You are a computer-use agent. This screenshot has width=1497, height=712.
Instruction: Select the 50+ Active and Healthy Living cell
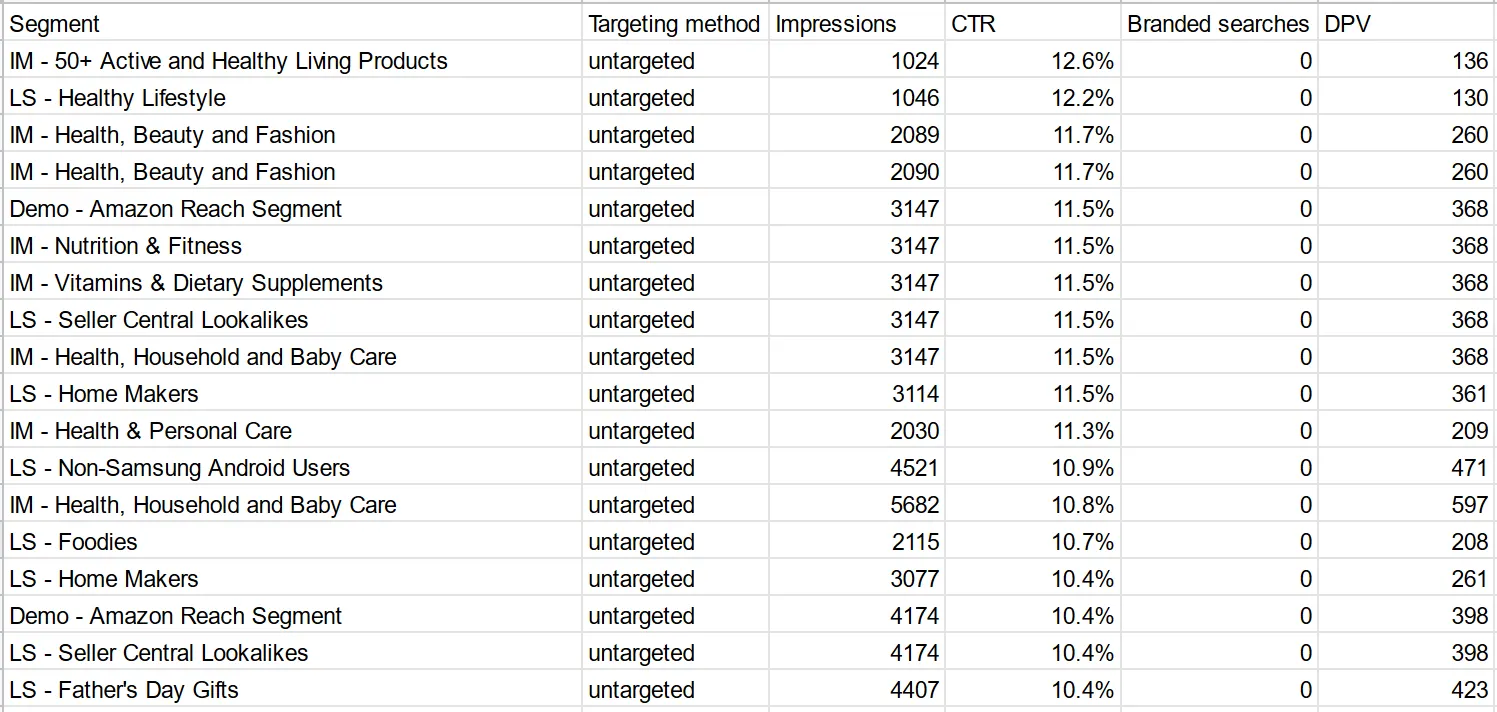(x=292, y=61)
